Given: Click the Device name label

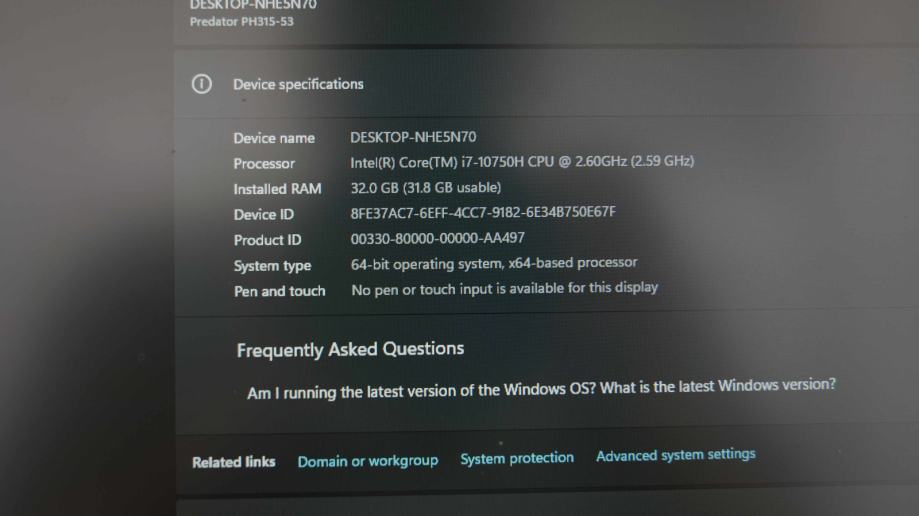Looking at the screenshot, I should (274, 138).
